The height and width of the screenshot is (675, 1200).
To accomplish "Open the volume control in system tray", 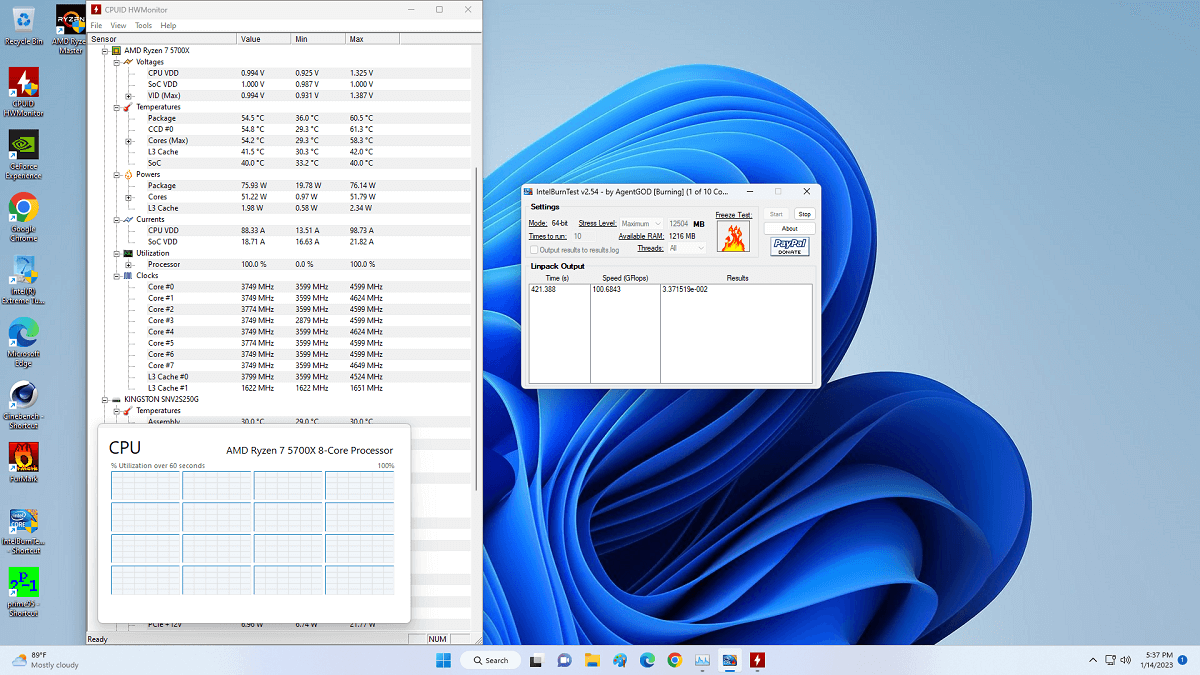I will pyautogui.click(x=1127, y=660).
